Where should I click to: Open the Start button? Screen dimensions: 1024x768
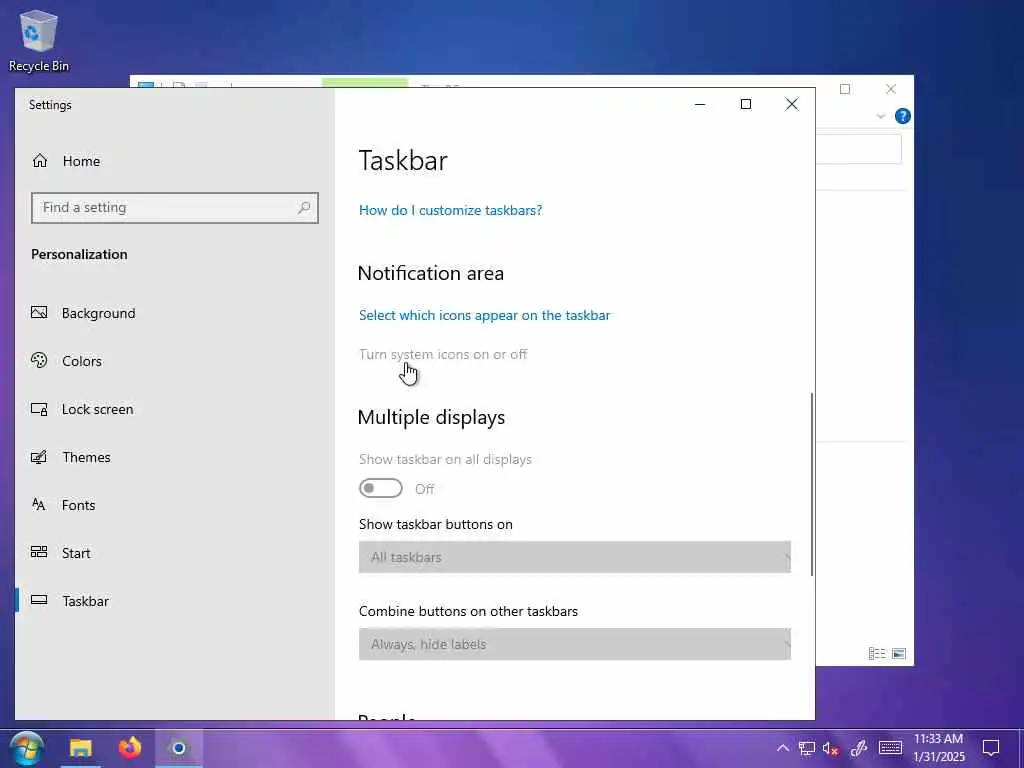(x=27, y=748)
